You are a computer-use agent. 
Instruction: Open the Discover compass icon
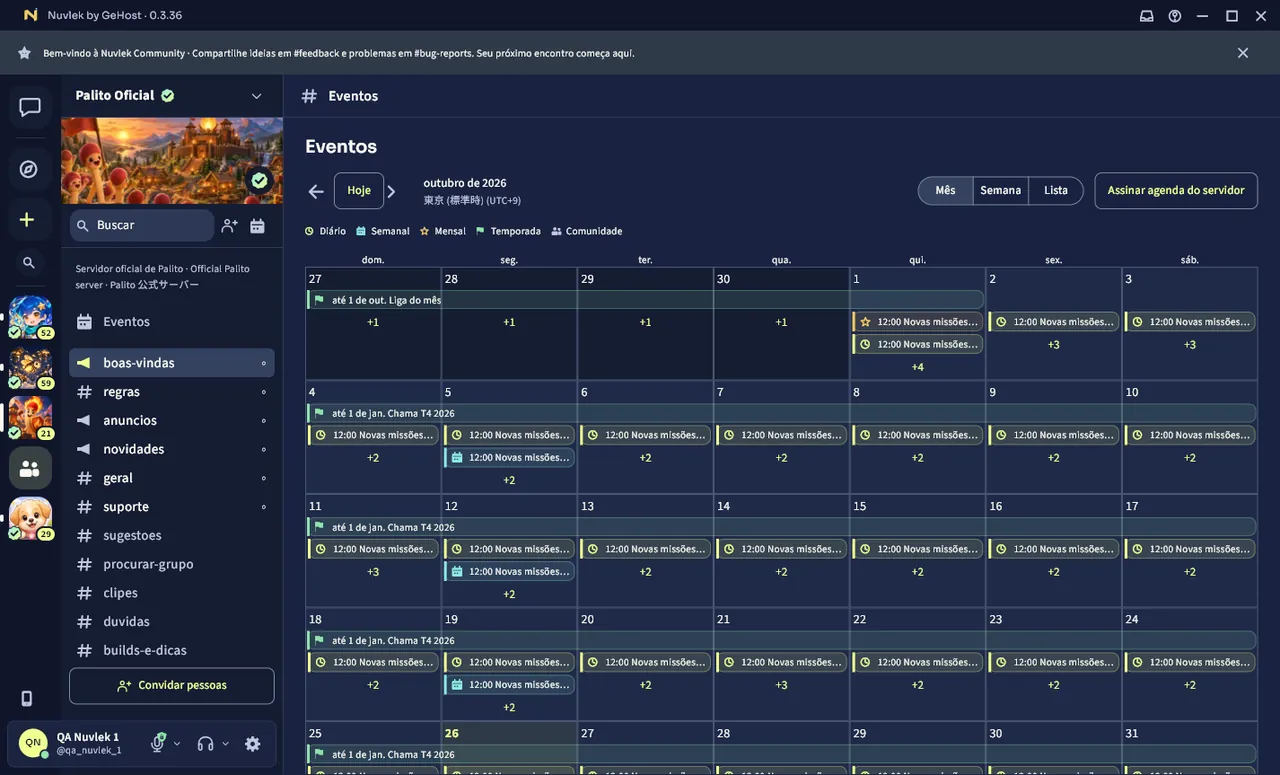(x=29, y=169)
